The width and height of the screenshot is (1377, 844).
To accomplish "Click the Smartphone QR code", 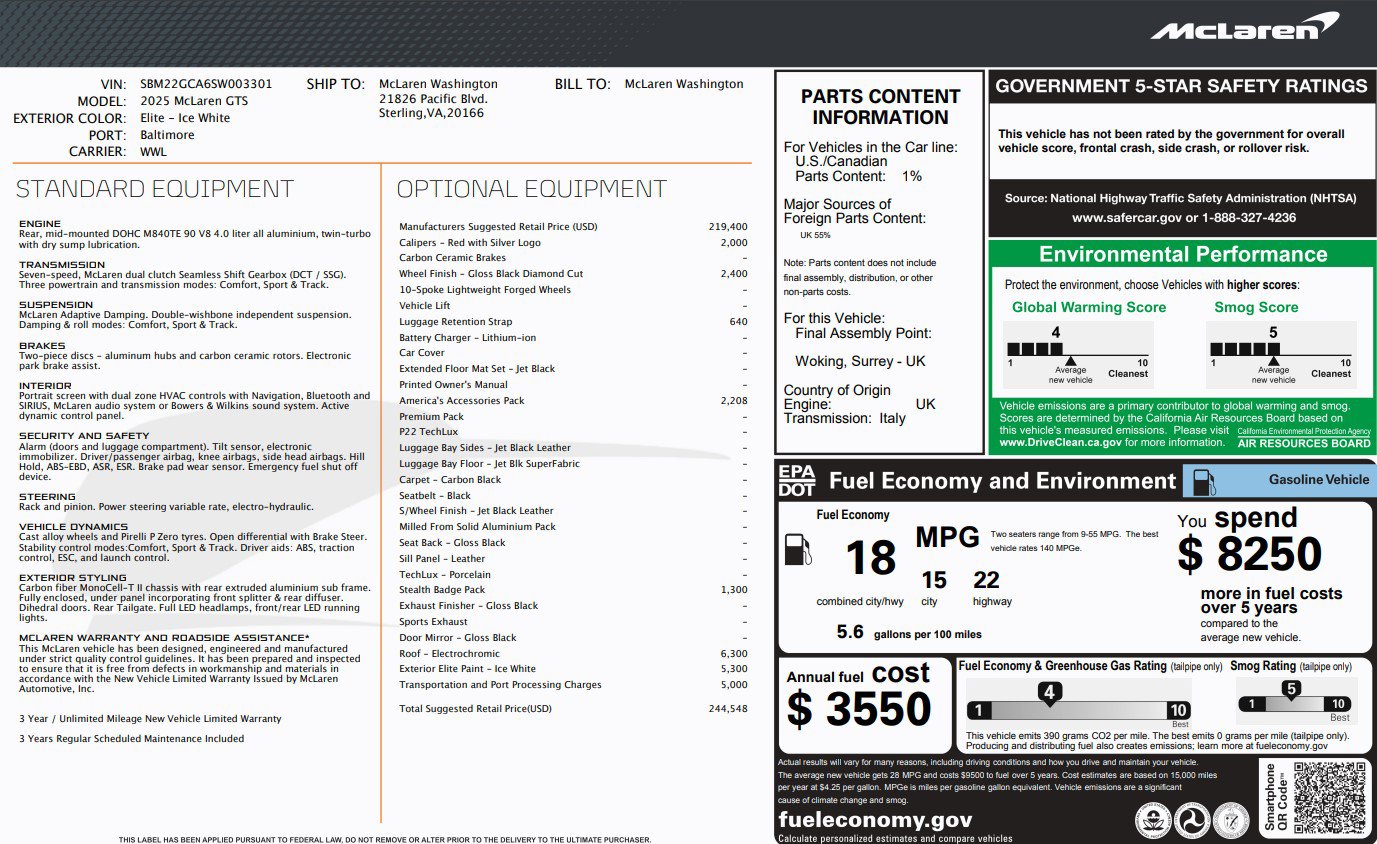I will click(x=1329, y=797).
